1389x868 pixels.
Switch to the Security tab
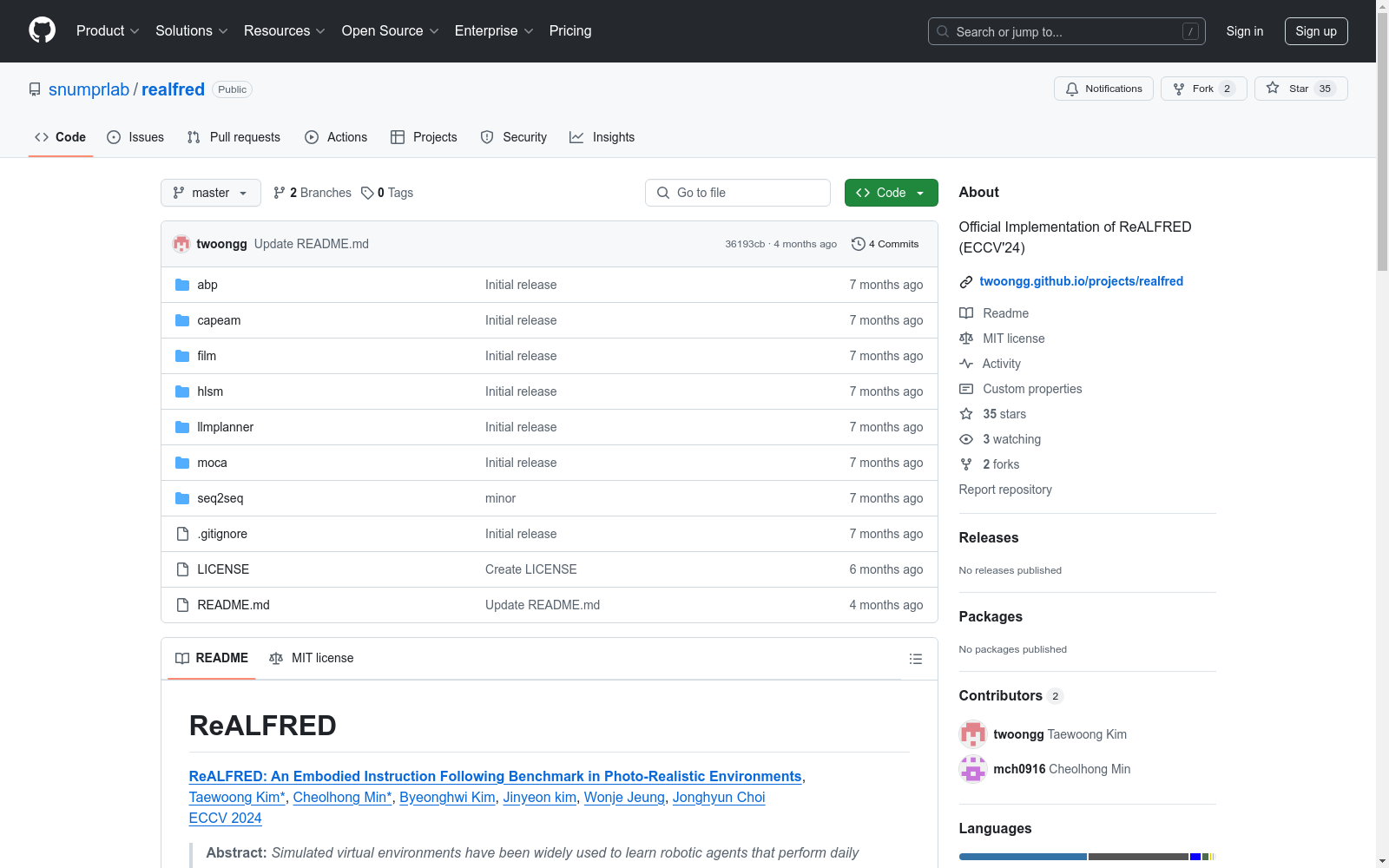click(x=514, y=137)
